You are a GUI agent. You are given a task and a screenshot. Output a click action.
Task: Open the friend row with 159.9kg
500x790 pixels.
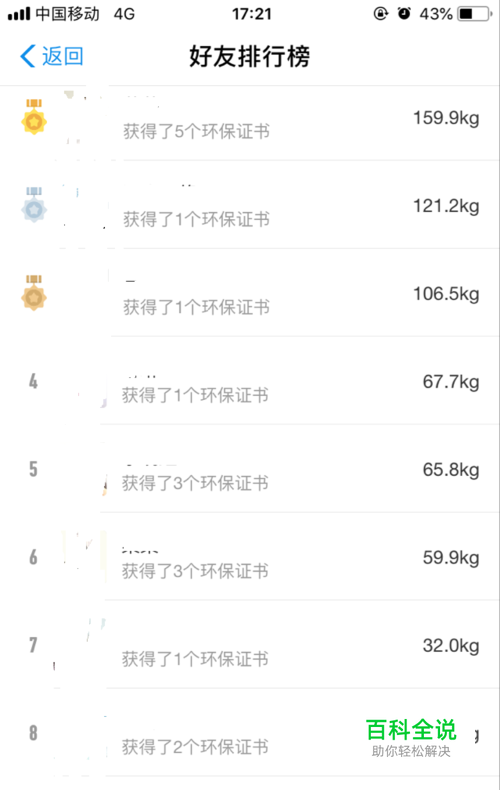250,123
